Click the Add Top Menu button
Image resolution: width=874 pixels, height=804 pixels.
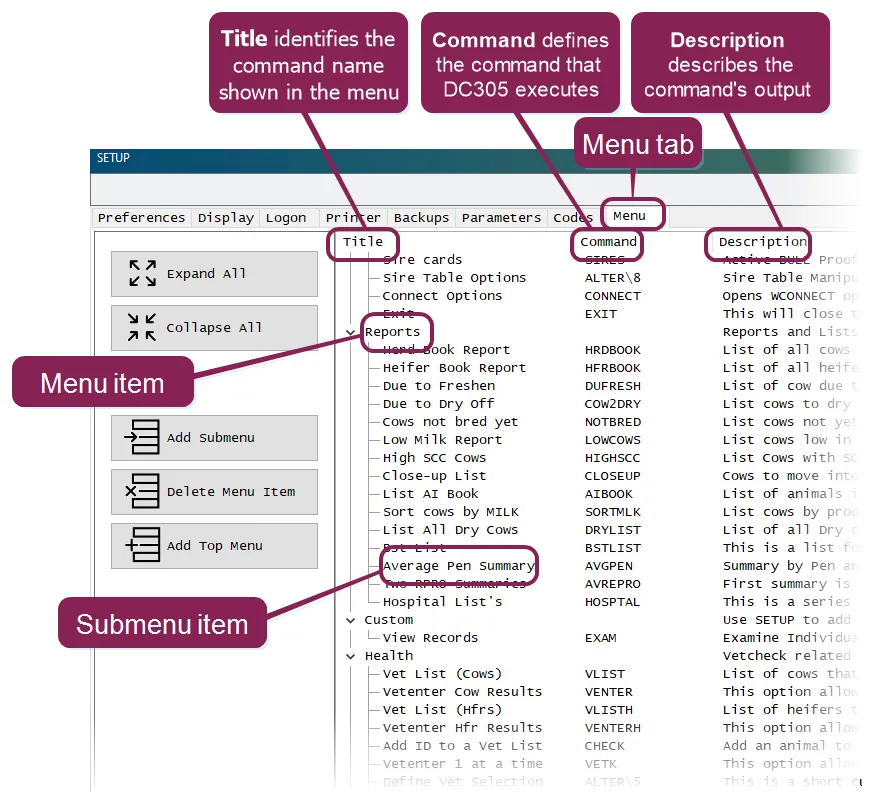(215, 546)
